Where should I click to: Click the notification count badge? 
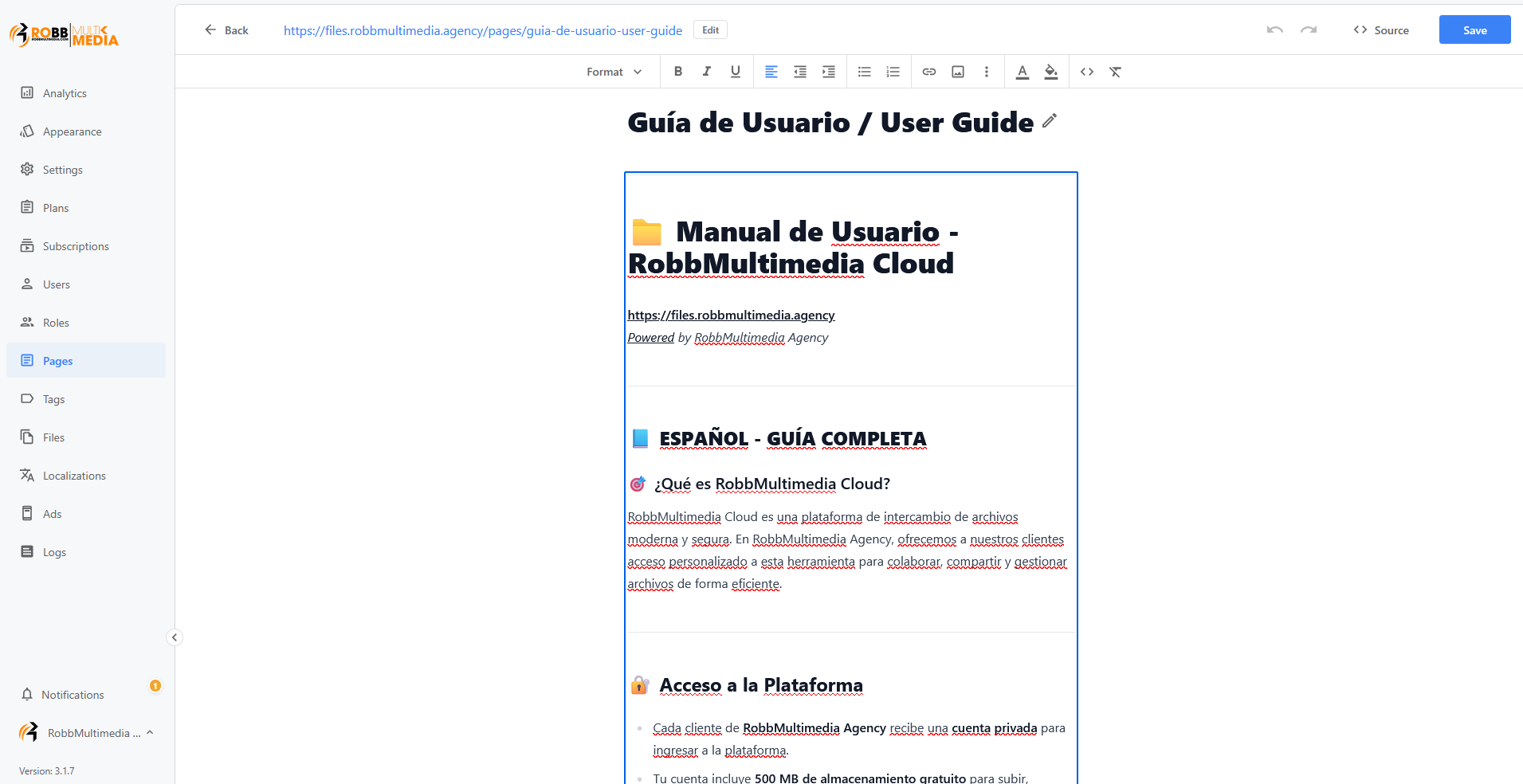click(155, 686)
